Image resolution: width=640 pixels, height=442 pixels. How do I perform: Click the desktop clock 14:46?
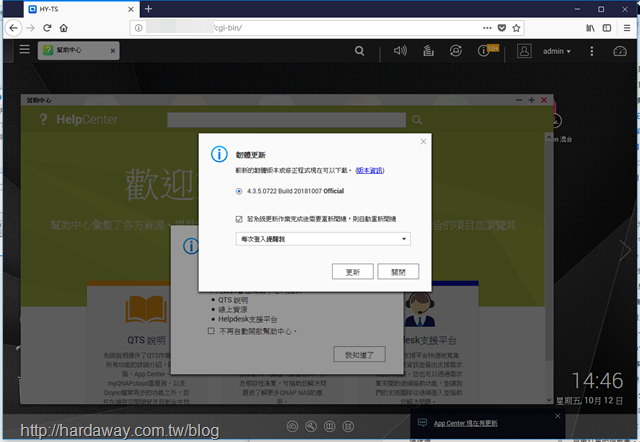tap(597, 380)
